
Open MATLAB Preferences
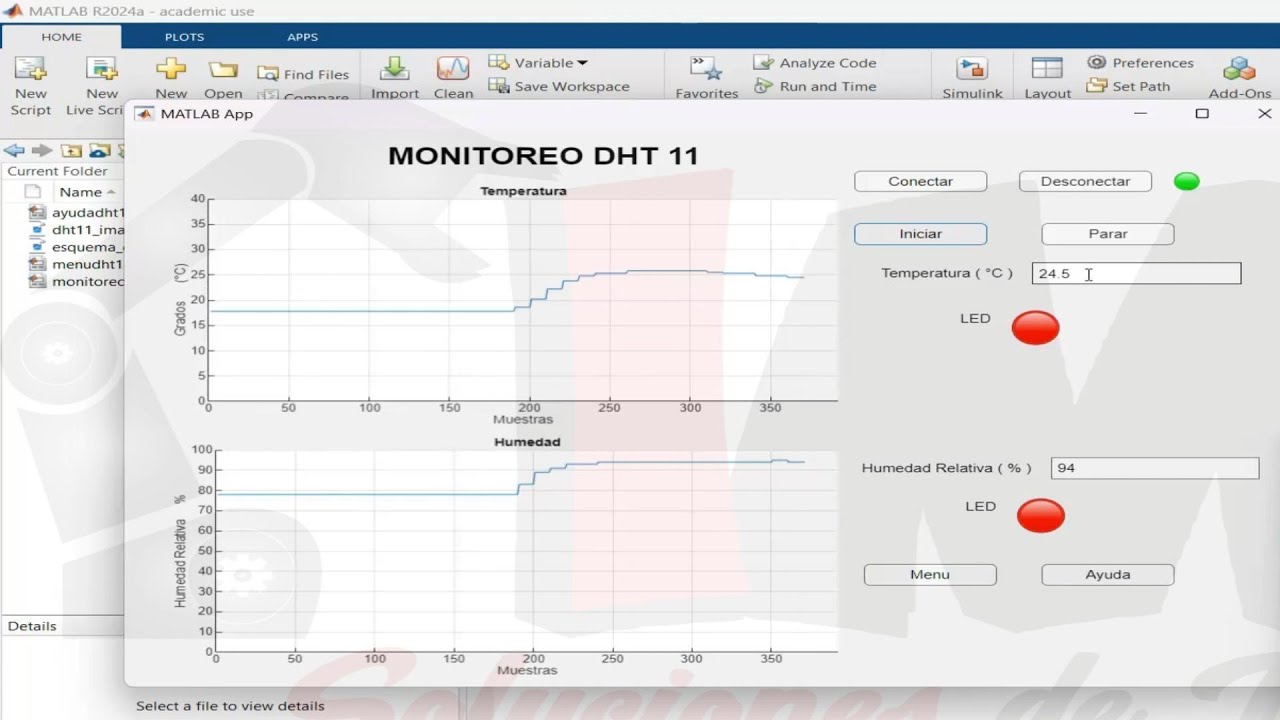1140,62
